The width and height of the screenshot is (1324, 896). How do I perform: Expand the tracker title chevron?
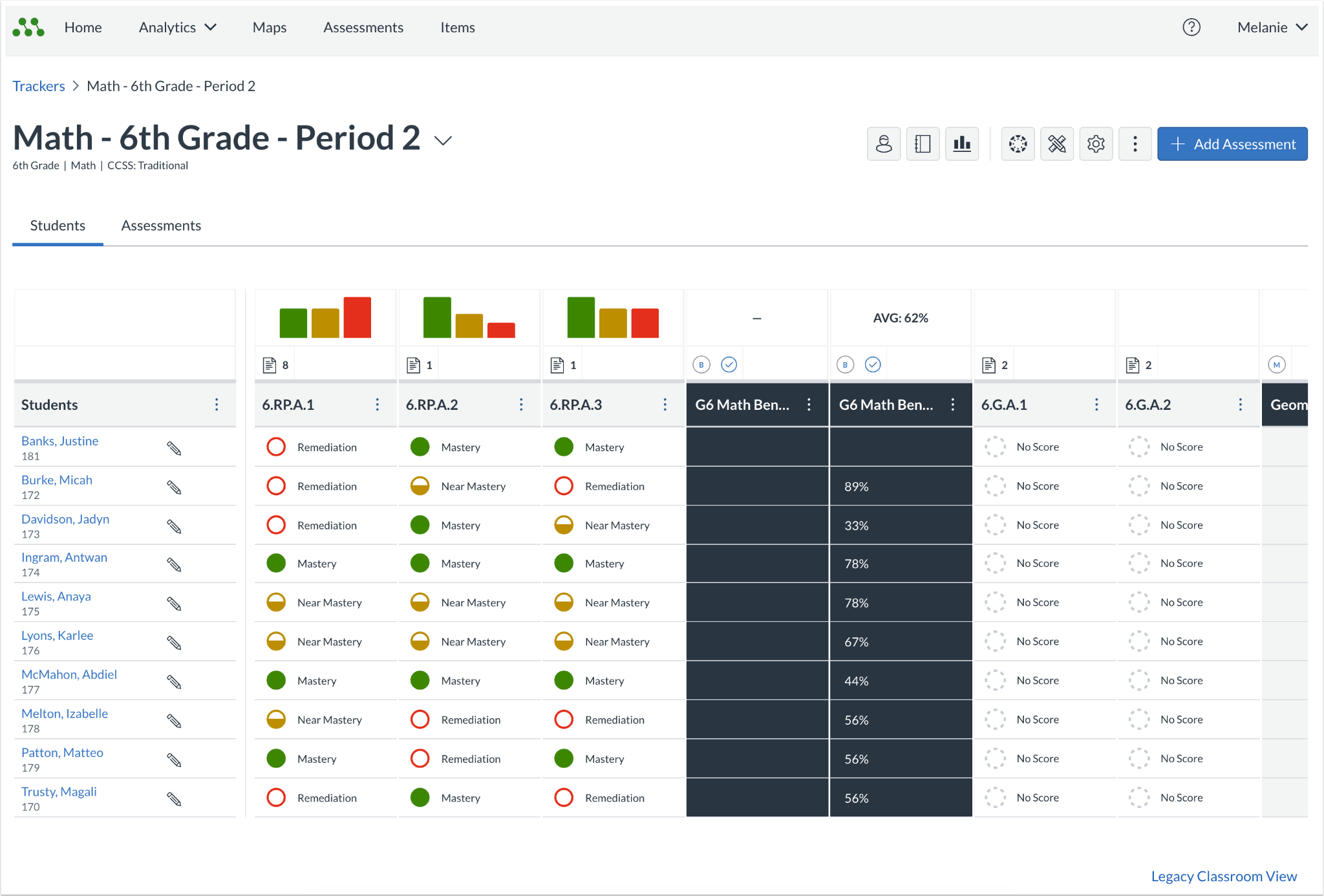[443, 140]
